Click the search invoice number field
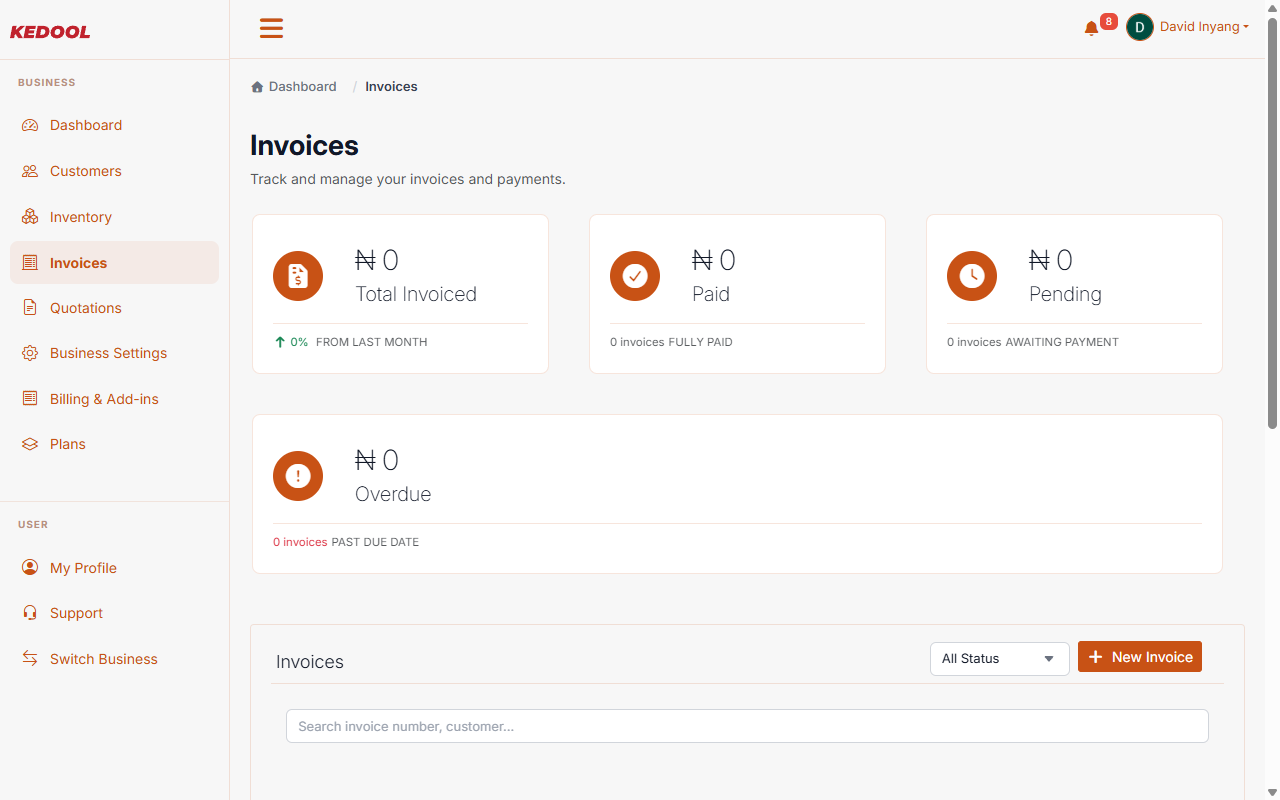 click(x=747, y=726)
